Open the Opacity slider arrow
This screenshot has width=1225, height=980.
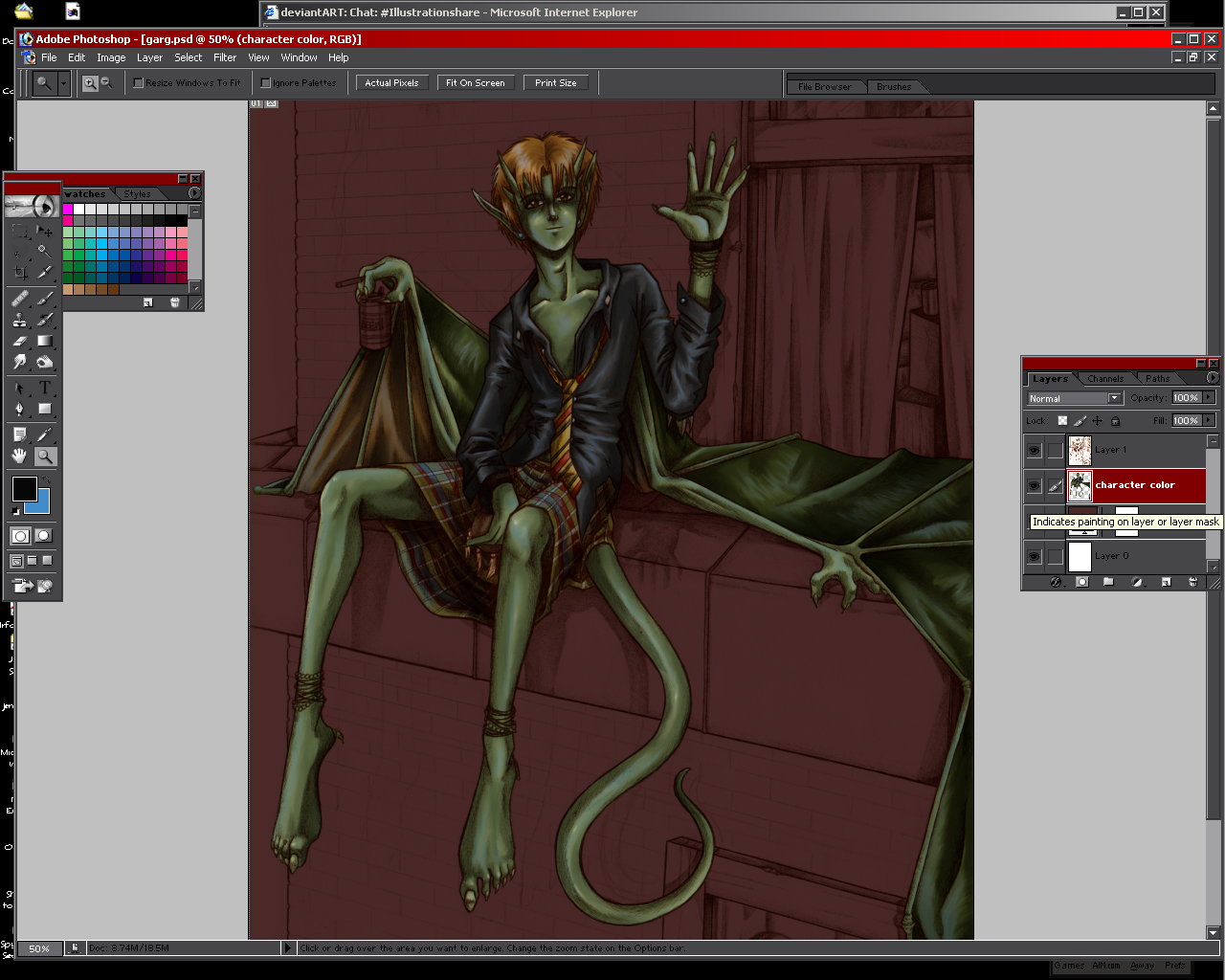1209,398
